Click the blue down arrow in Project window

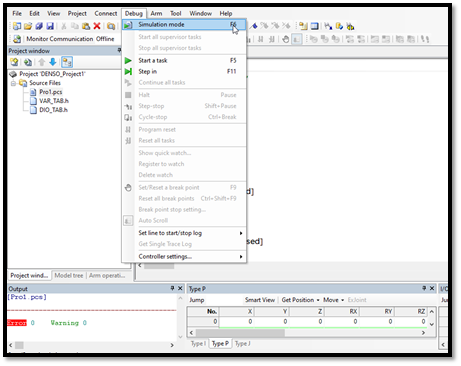[53, 62]
